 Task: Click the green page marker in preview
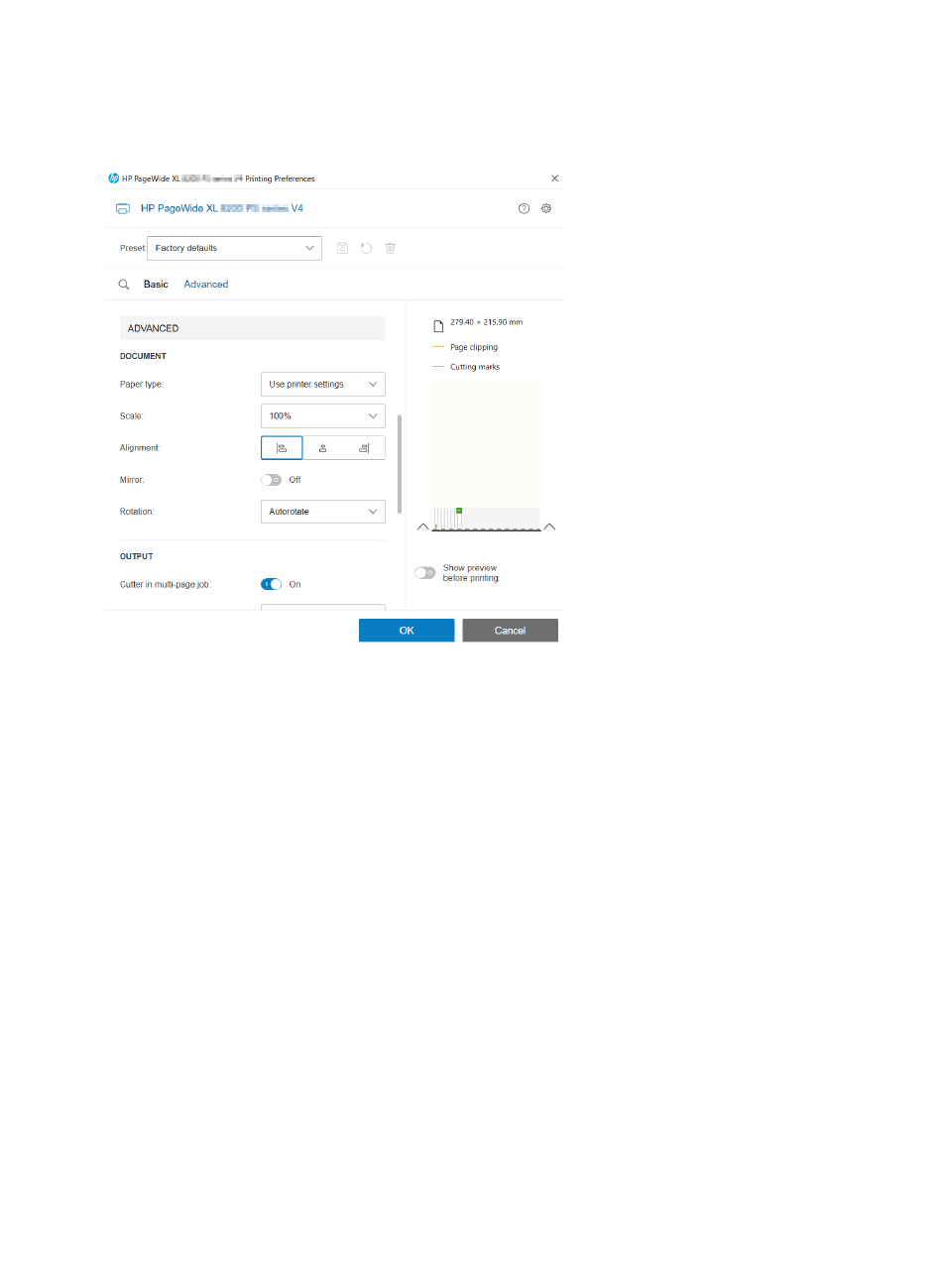pos(459,511)
